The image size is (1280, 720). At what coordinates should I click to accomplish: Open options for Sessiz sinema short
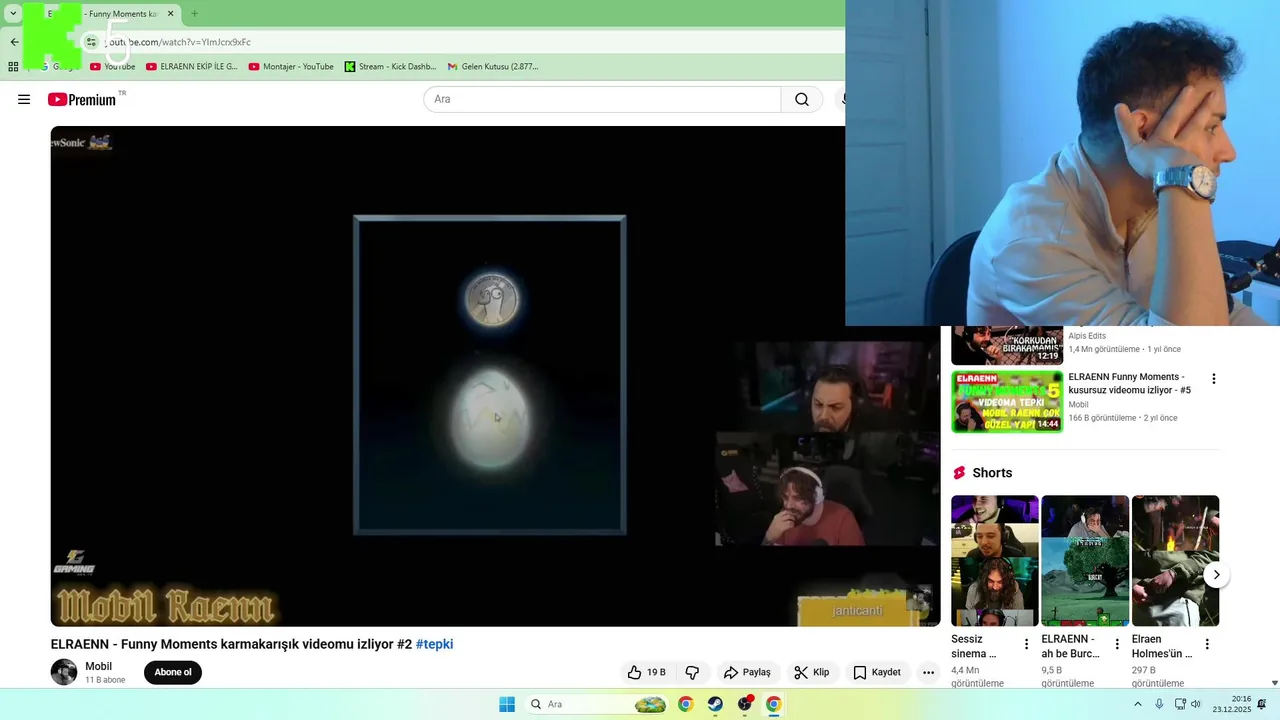click(x=1026, y=645)
